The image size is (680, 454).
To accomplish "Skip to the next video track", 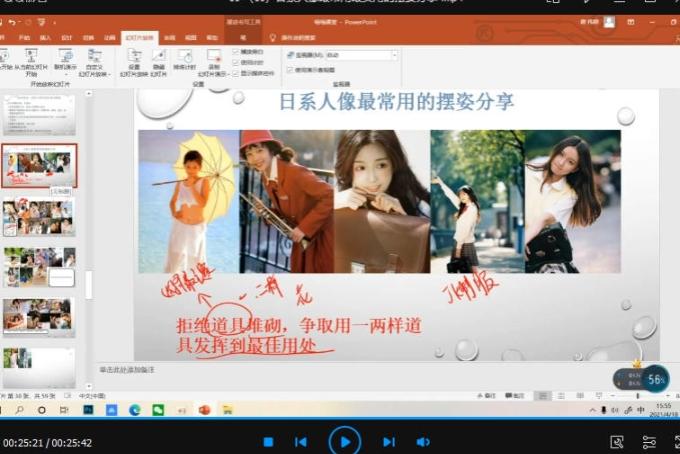I will (x=388, y=441).
